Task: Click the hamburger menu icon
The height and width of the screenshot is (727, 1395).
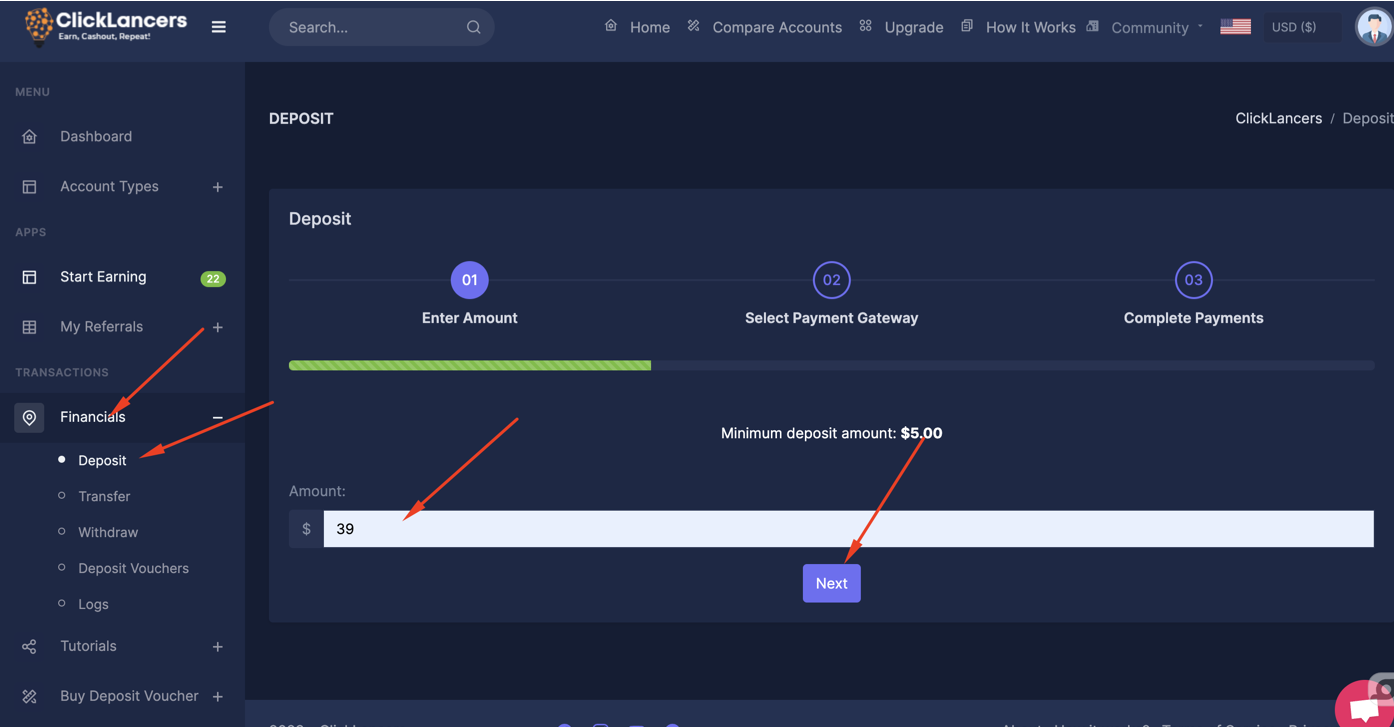Action: tap(218, 27)
